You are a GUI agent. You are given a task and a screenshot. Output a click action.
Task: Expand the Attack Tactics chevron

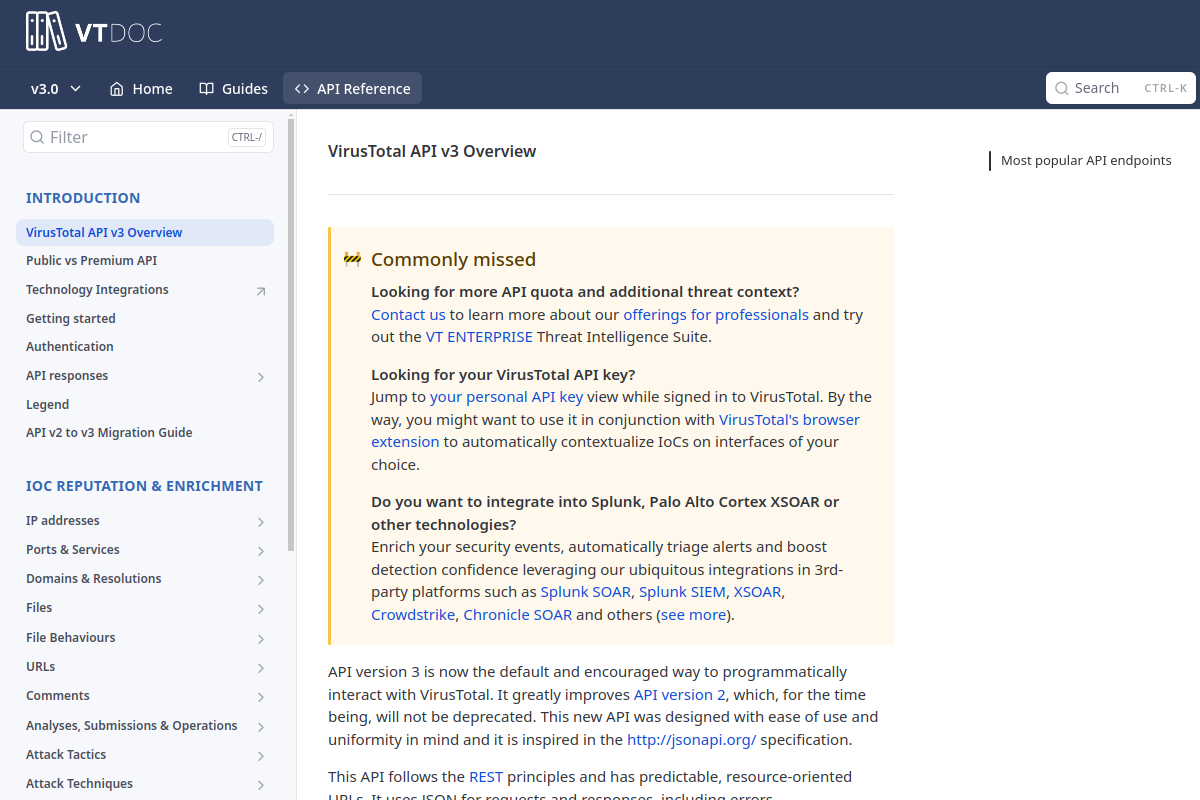(261, 756)
